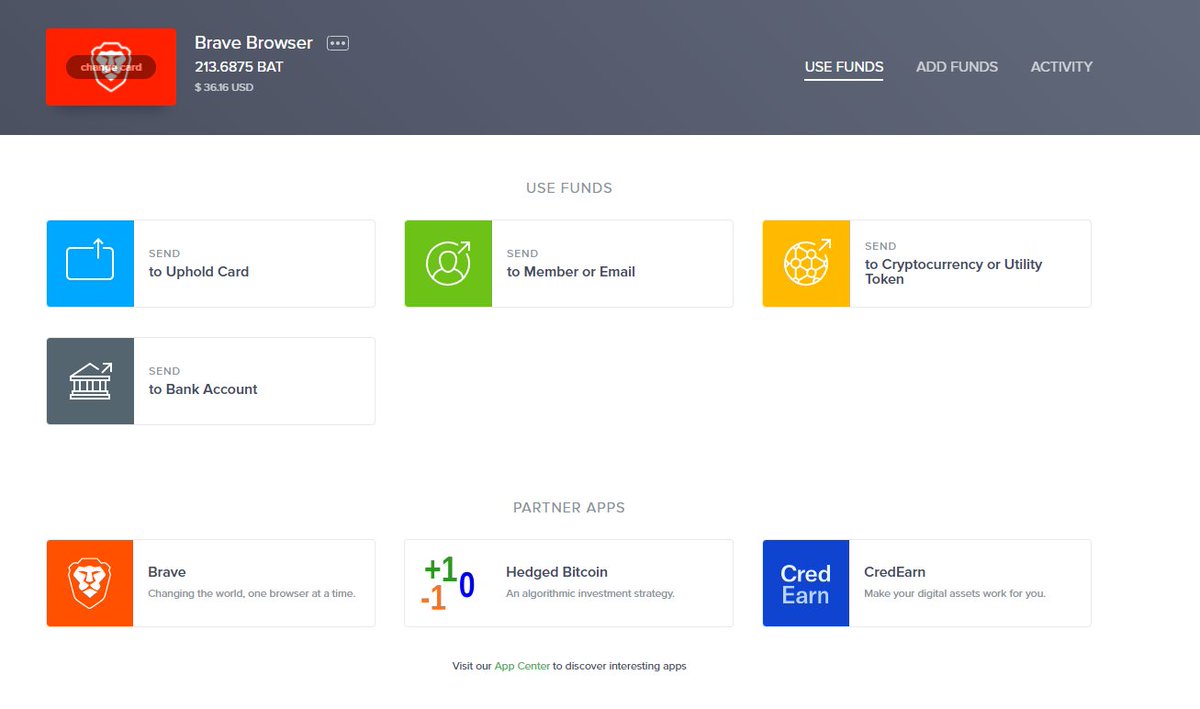Click the $ 36.16 USD value
The image size is (1200, 709).
[x=224, y=88]
